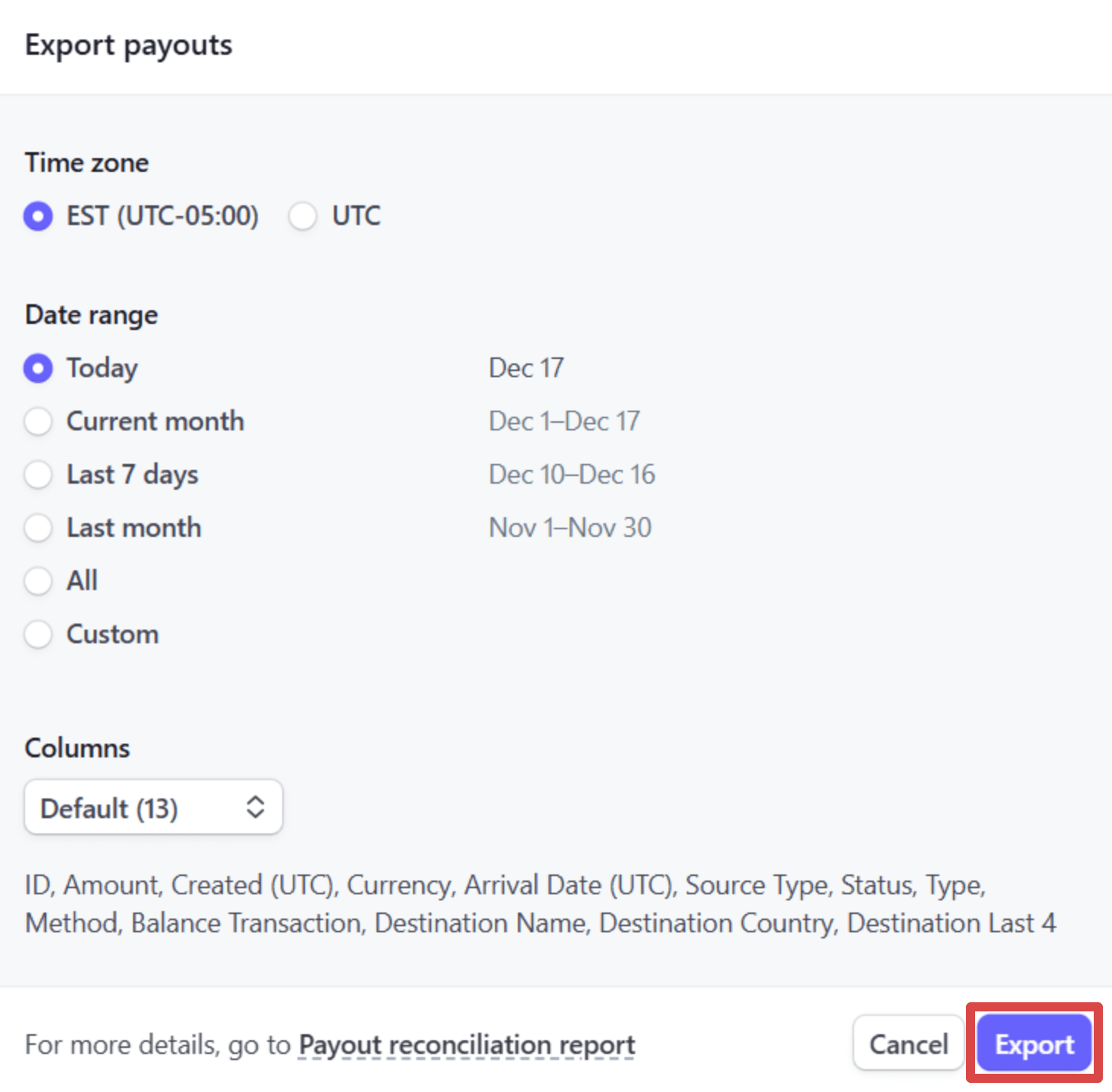
Task: Click the Time zone section heading
Action: [x=87, y=162]
